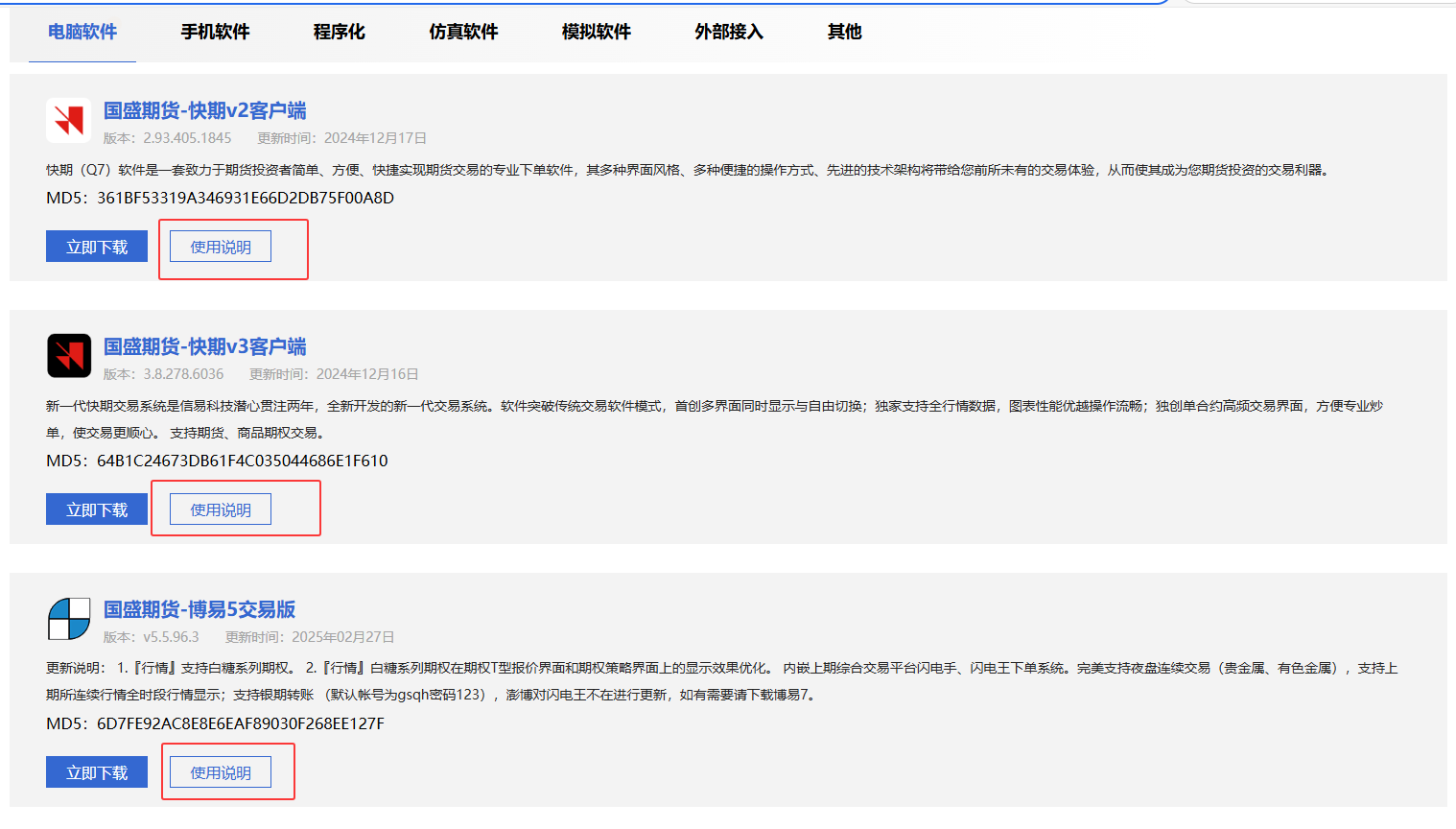Click version text 2.93.405.1845
This screenshot has width=1456, height=829.
(x=187, y=138)
